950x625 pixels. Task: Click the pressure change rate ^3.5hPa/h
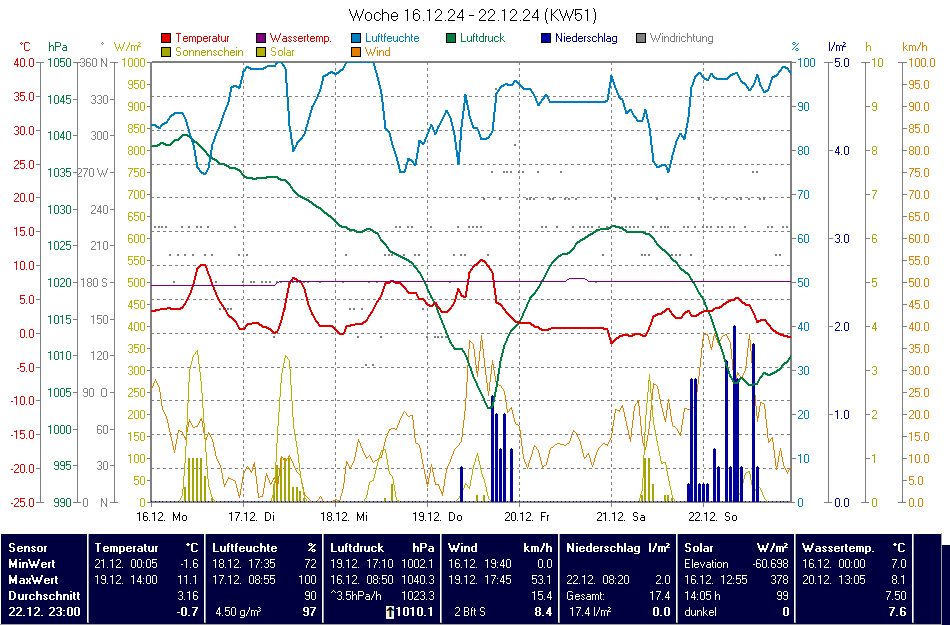pyautogui.click(x=358, y=596)
